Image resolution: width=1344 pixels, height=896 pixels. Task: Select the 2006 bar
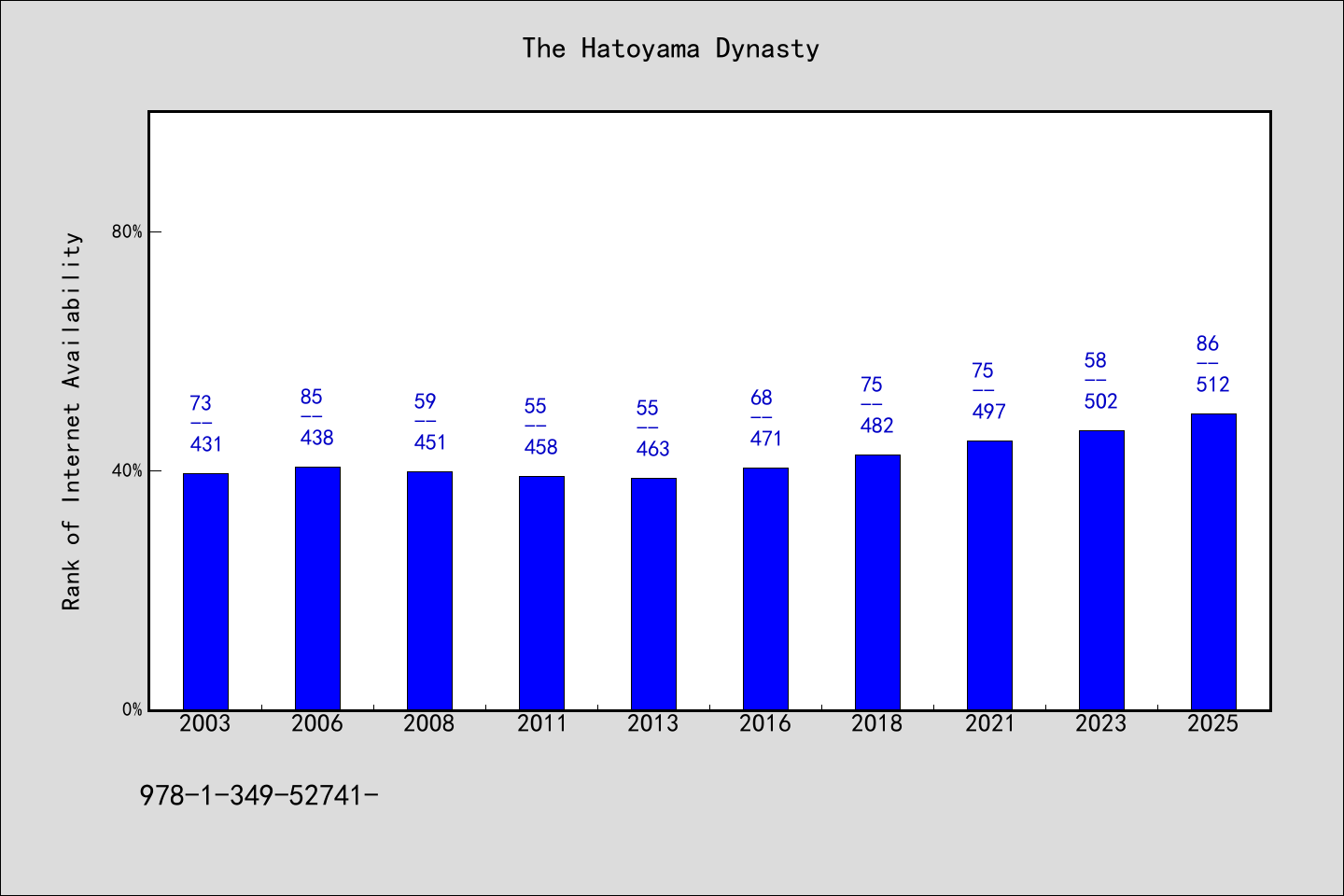(317, 588)
